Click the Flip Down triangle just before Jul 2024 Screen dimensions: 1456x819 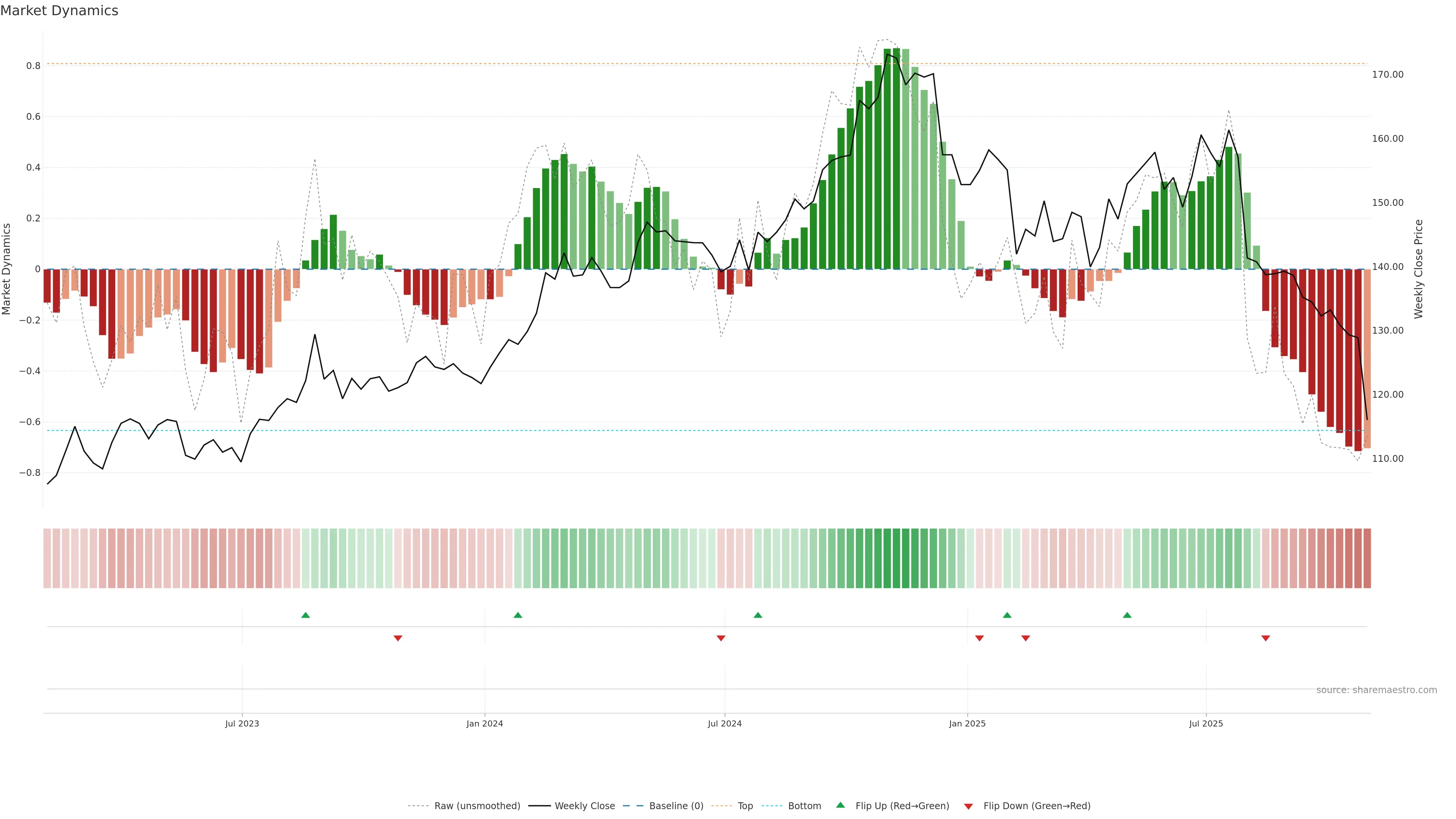click(721, 638)
